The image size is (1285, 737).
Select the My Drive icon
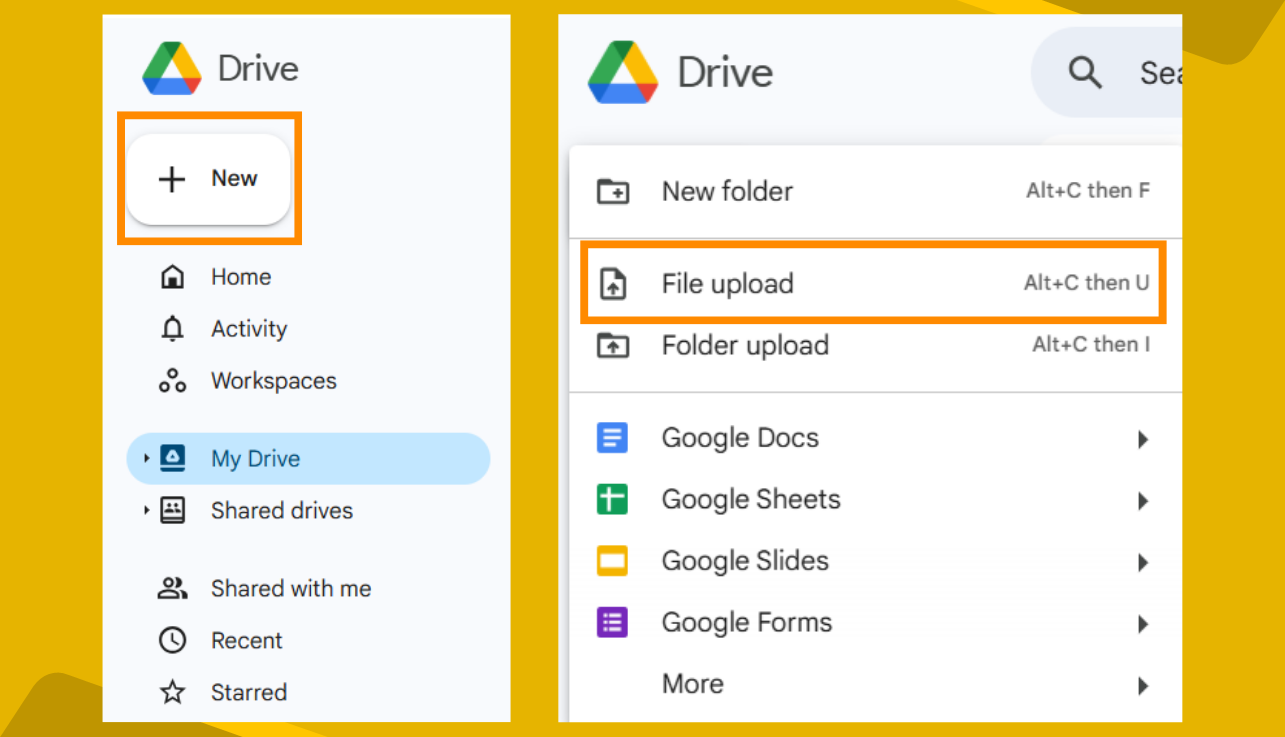(x=172, y=458)
